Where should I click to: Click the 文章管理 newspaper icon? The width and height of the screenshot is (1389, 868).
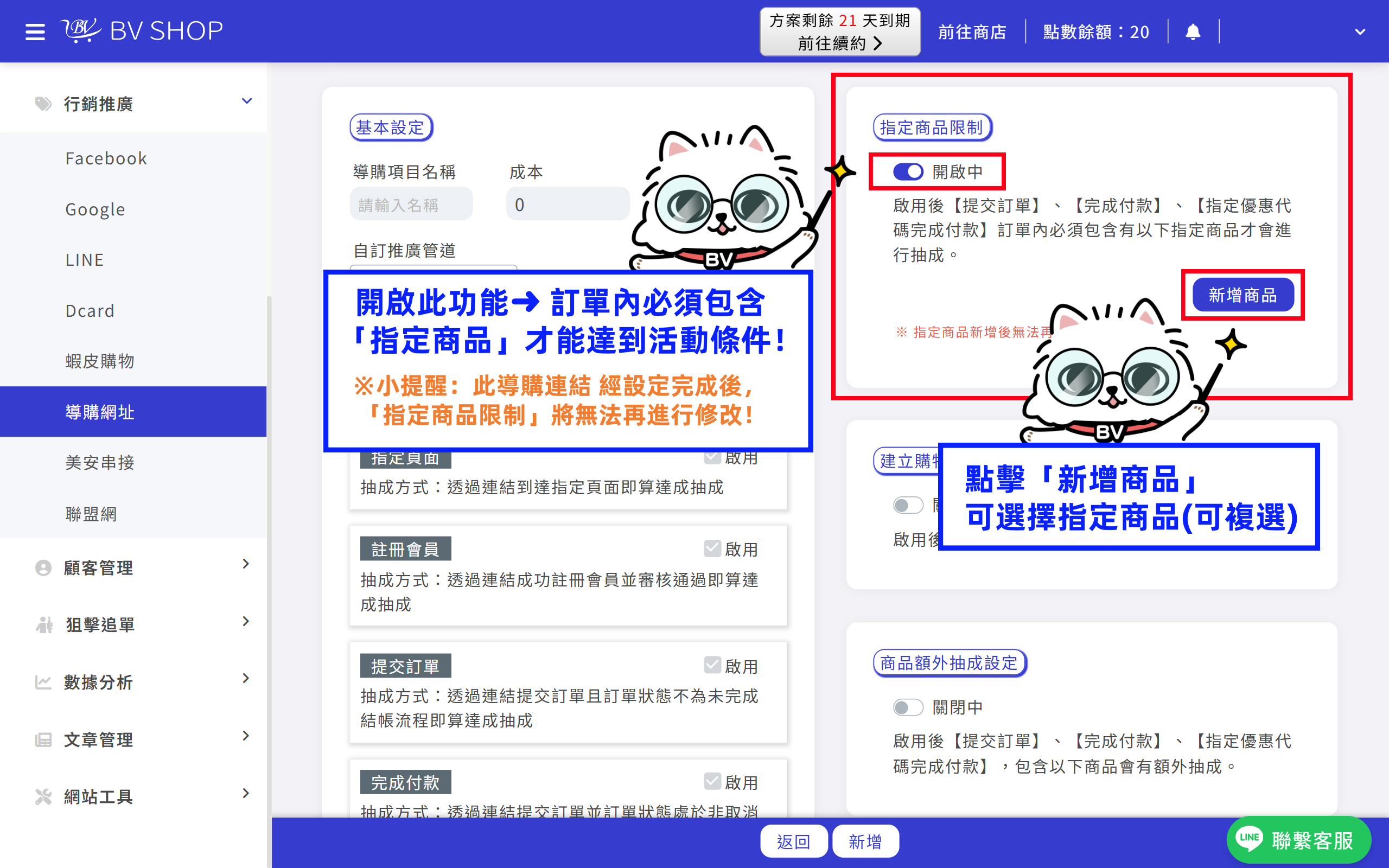pyautogui.click(x=43, y=739)
